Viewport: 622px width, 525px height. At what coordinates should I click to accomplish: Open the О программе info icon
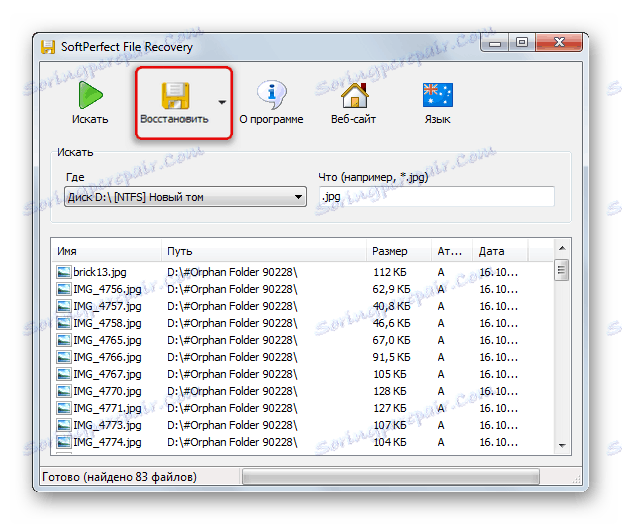pos(272,94)
